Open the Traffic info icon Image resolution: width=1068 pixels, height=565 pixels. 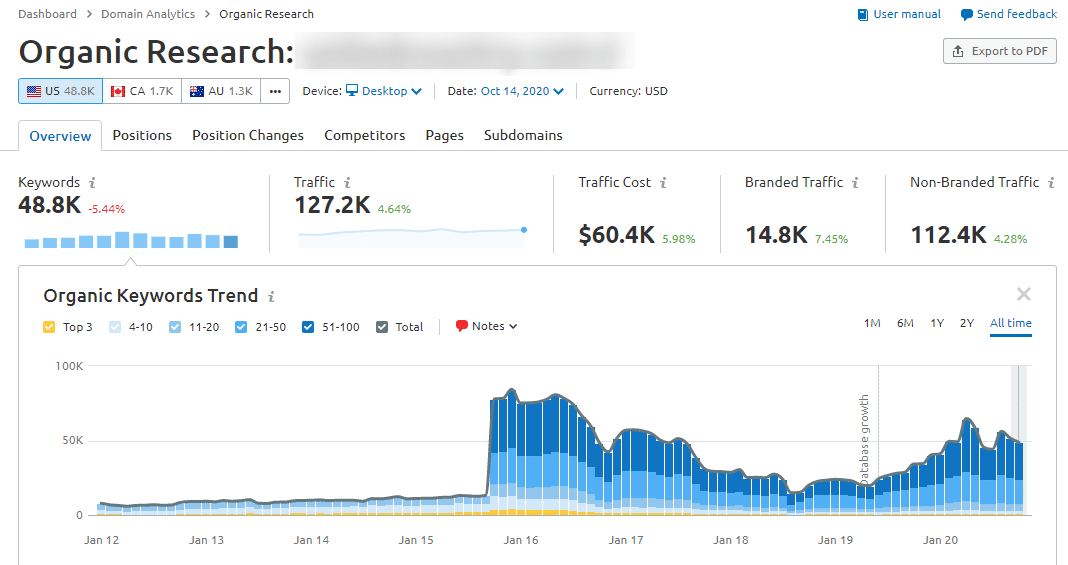[347, 182]
